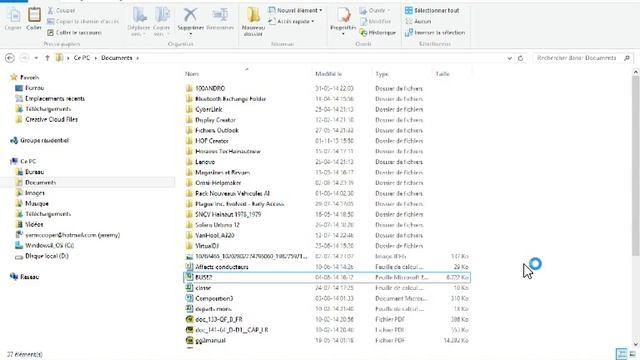Expand address bar history dropdown
The image size is (640, 360).
point(509,58)
